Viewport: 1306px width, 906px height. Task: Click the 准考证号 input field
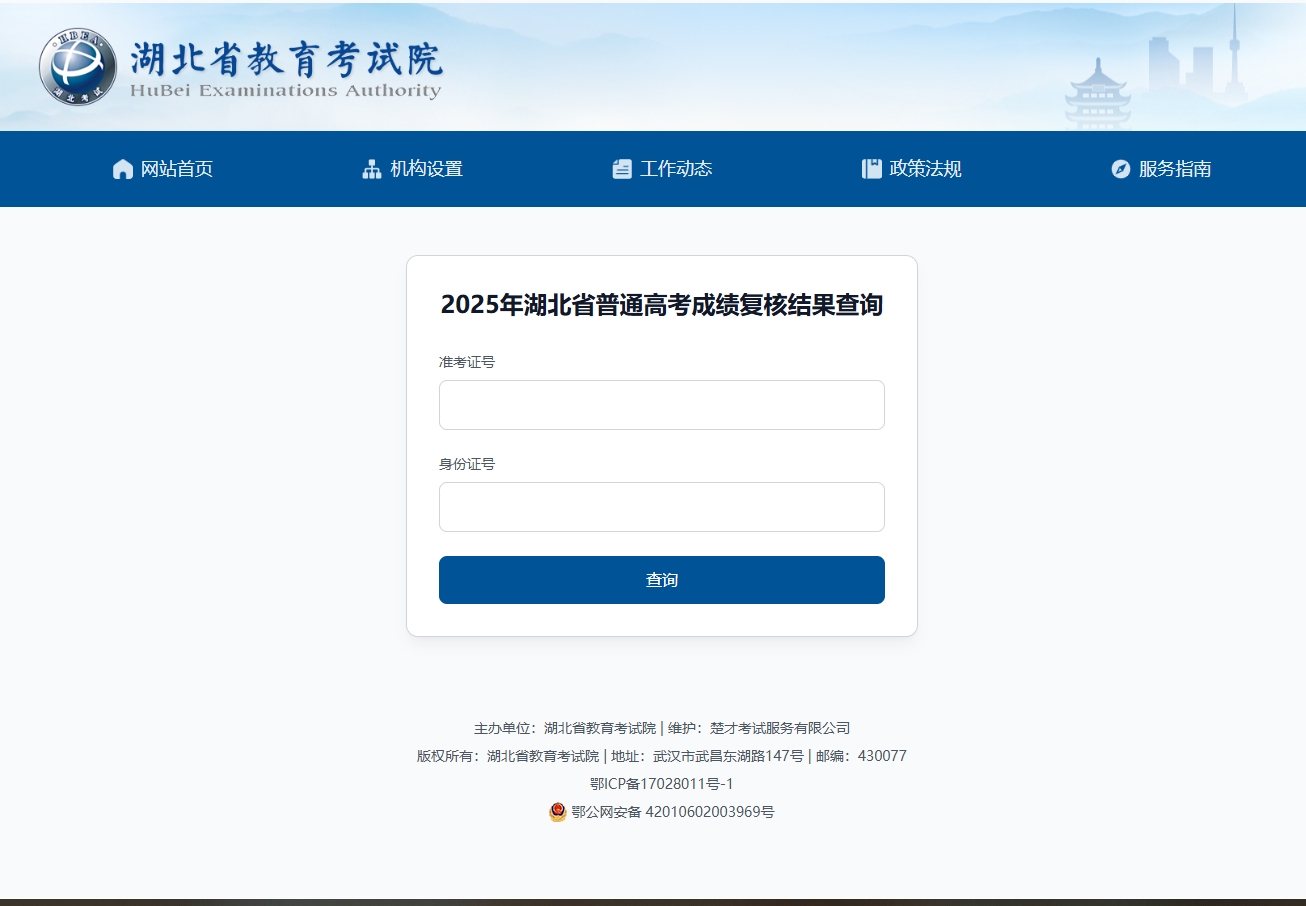click(x=661, y=405)
